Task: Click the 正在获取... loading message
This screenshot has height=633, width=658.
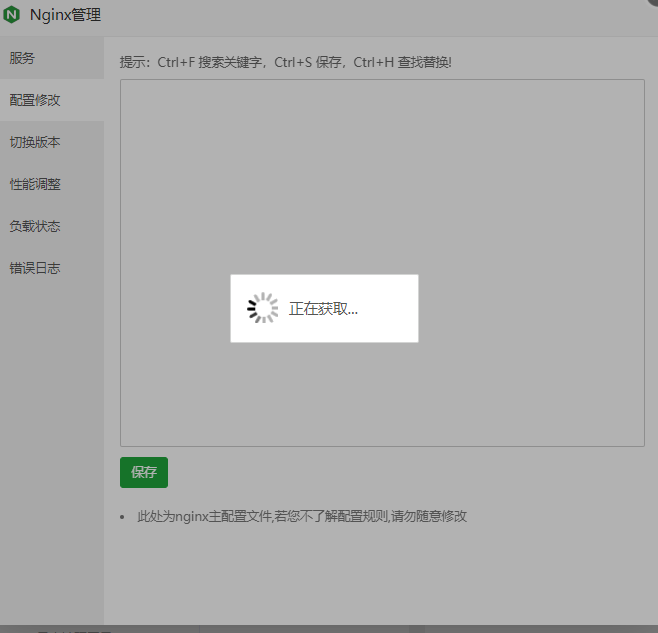Action: tap(323, 309)
